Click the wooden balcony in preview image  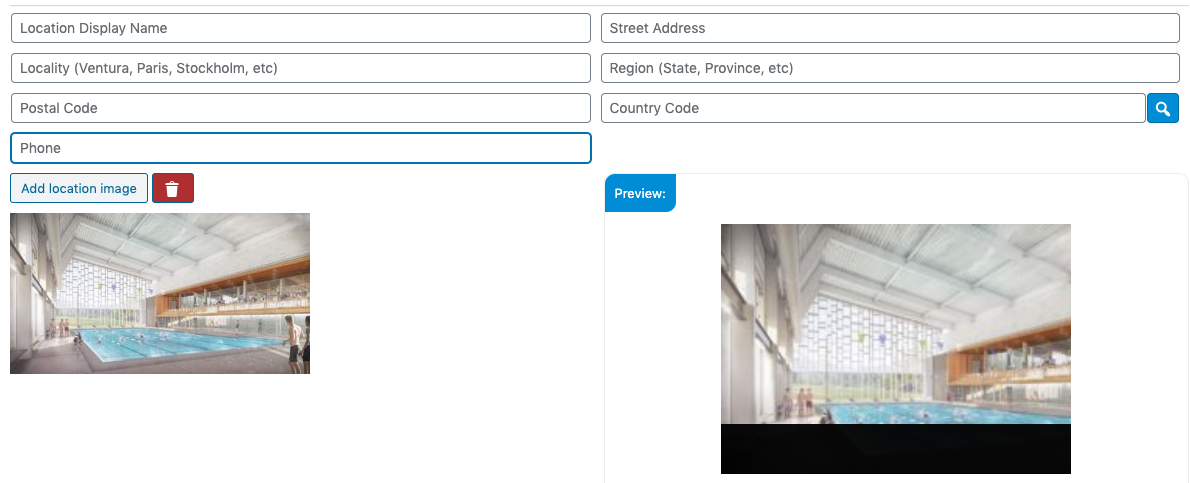click(1010, 365)
